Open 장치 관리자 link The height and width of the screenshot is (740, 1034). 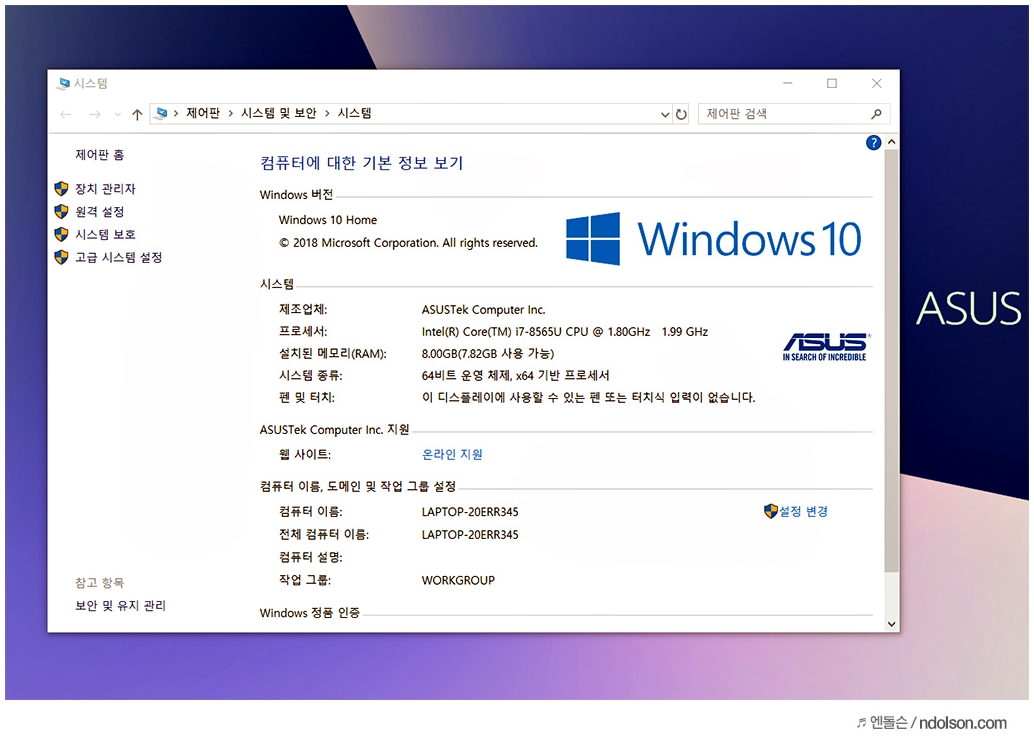[106, 189]
